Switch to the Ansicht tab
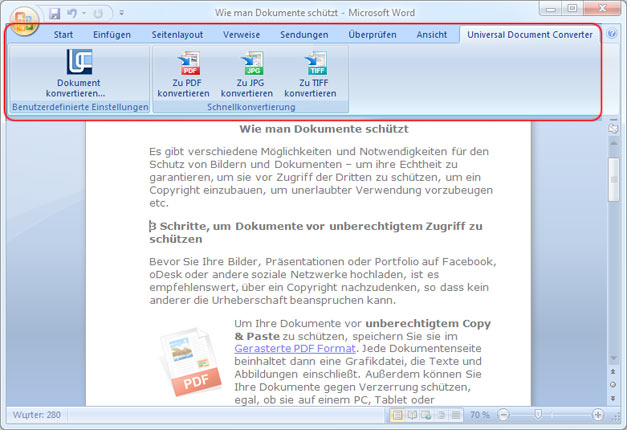Screen dimensions: 627x430 coord(432,35)
